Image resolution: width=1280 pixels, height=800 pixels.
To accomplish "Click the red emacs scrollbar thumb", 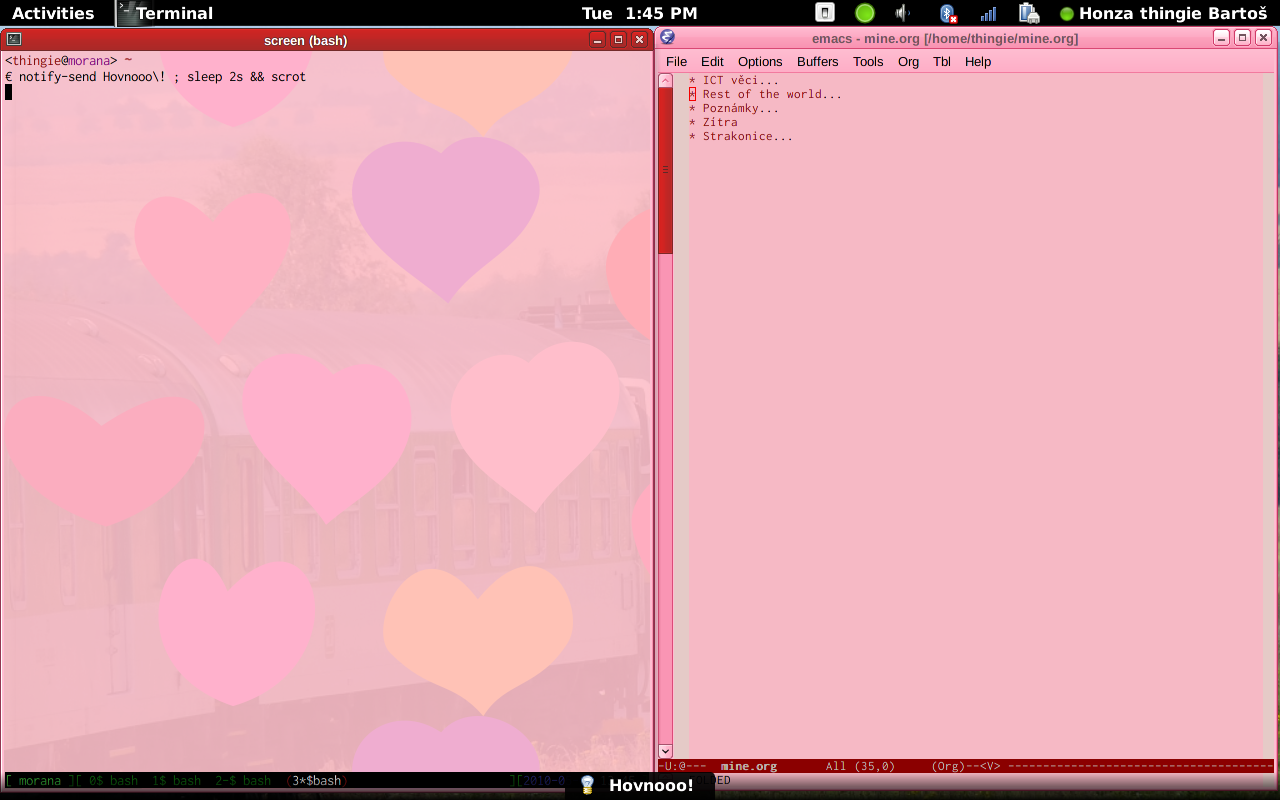I will point(665,170).
